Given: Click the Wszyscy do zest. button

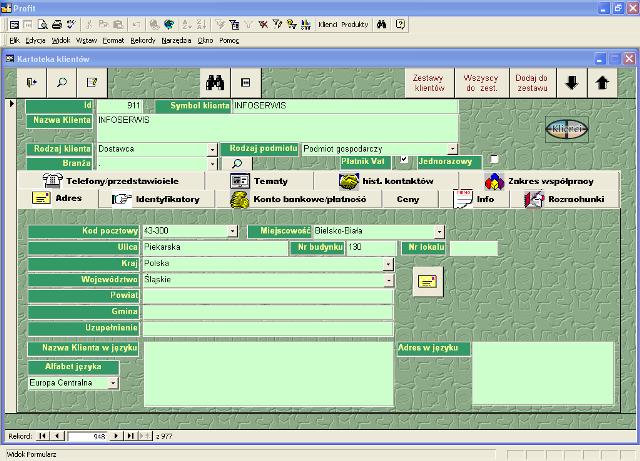Looking at the screenshot, I should (x=481, y=83).
